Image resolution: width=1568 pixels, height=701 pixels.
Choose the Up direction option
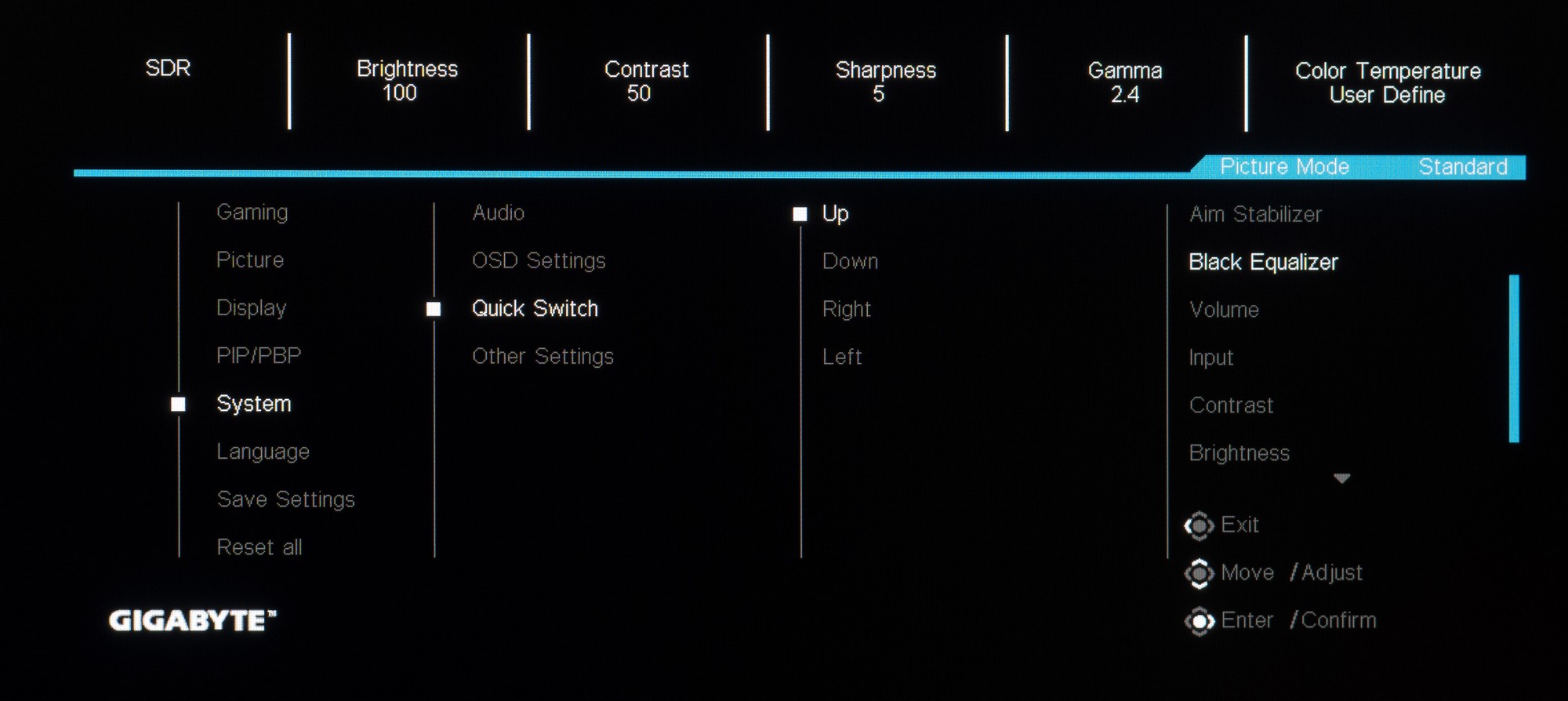(835, 214)
